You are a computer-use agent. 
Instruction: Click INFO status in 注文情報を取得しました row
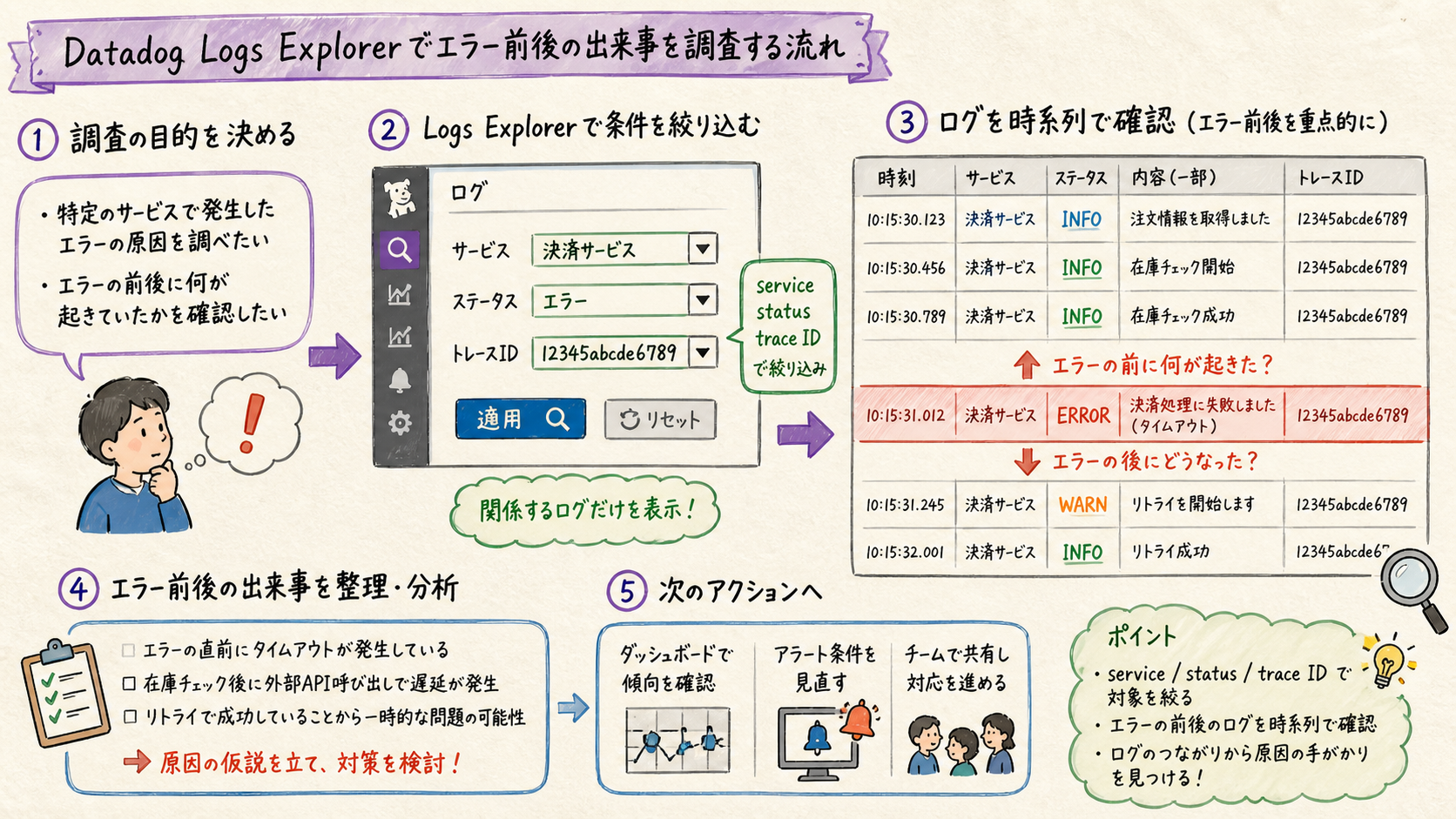click(x=1082, y=219)
